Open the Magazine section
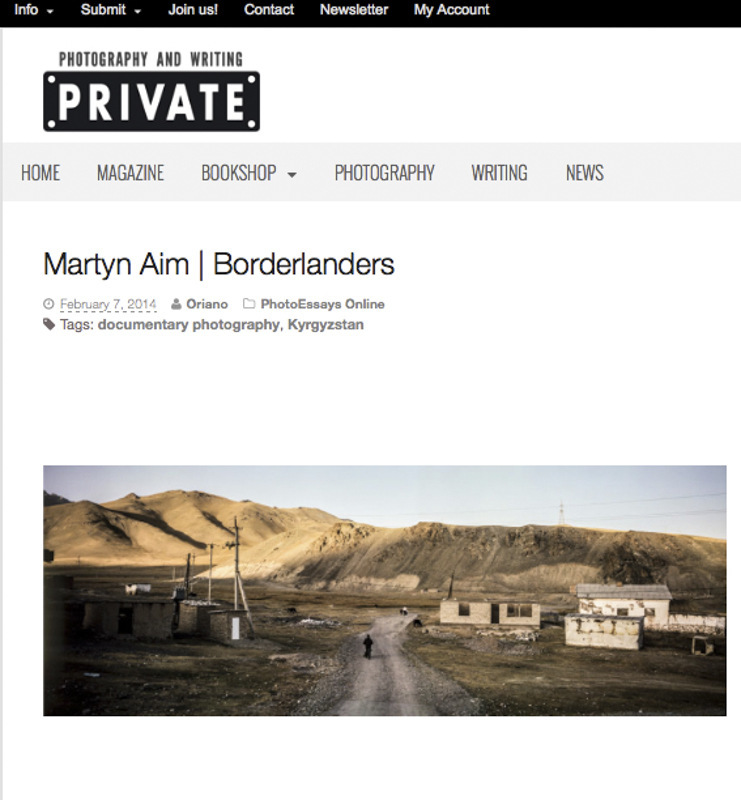This screenshot has width=741, height=800. coord(131,173)
